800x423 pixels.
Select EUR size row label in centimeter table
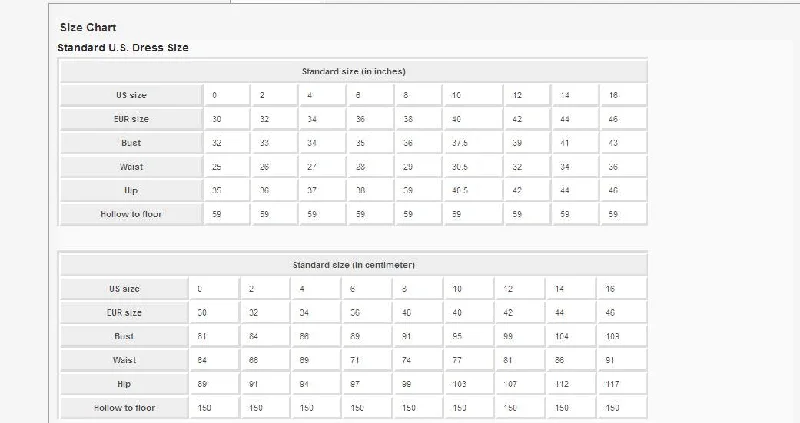pos(124,312)
